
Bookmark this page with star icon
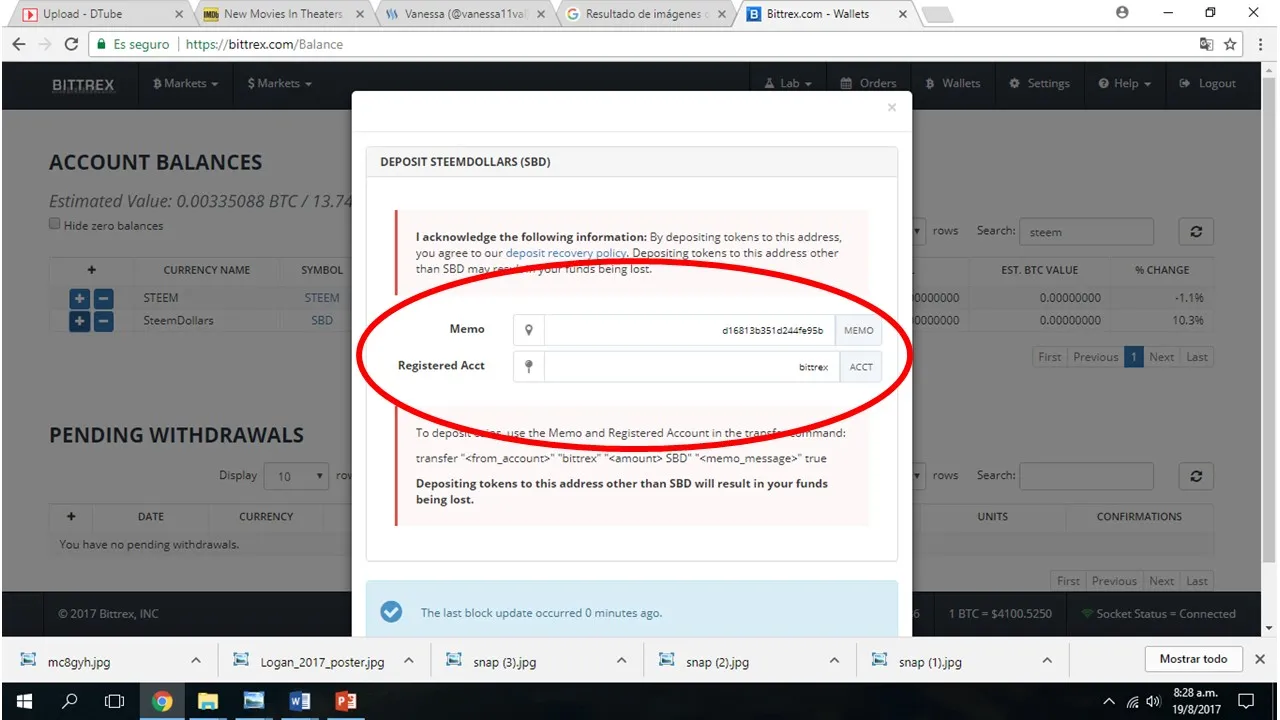(x=1230, y=44)
